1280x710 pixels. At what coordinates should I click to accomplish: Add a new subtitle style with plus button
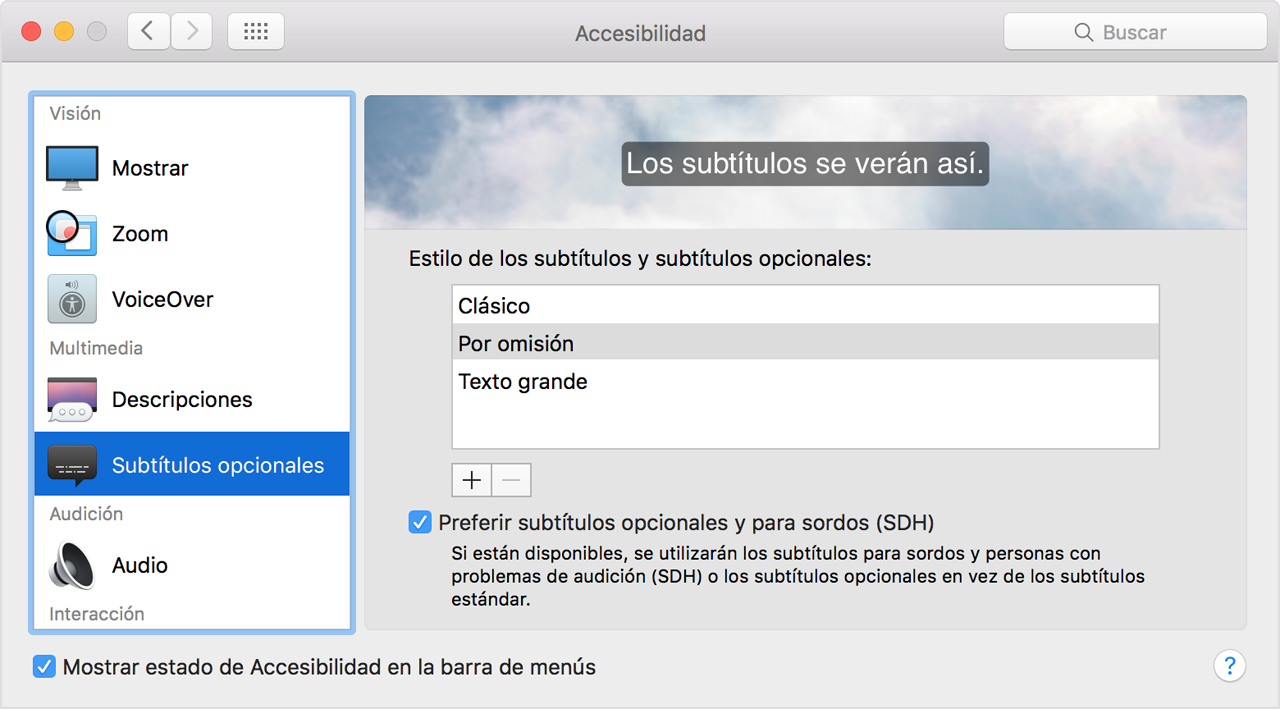tap(472, 480)
